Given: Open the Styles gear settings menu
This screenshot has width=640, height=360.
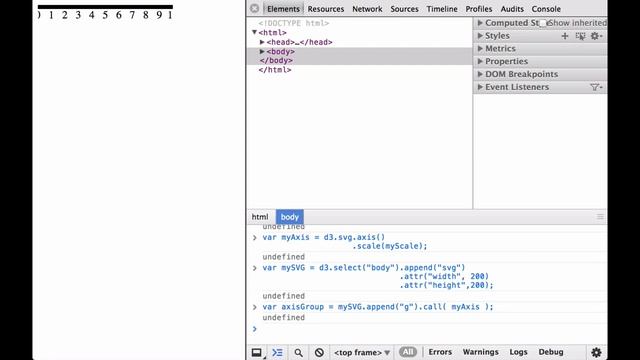Looking at the screenshot, I should (596, 36).
